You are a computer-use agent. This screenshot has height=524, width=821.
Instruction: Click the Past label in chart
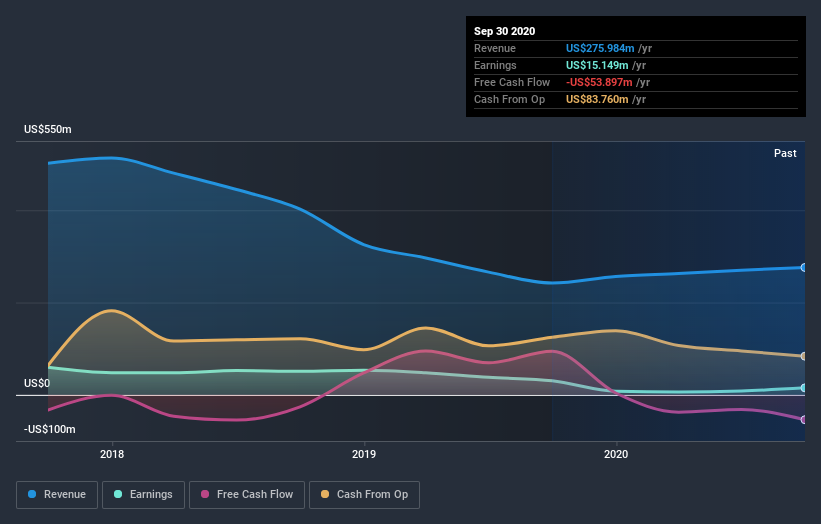[x=785, y=153]
